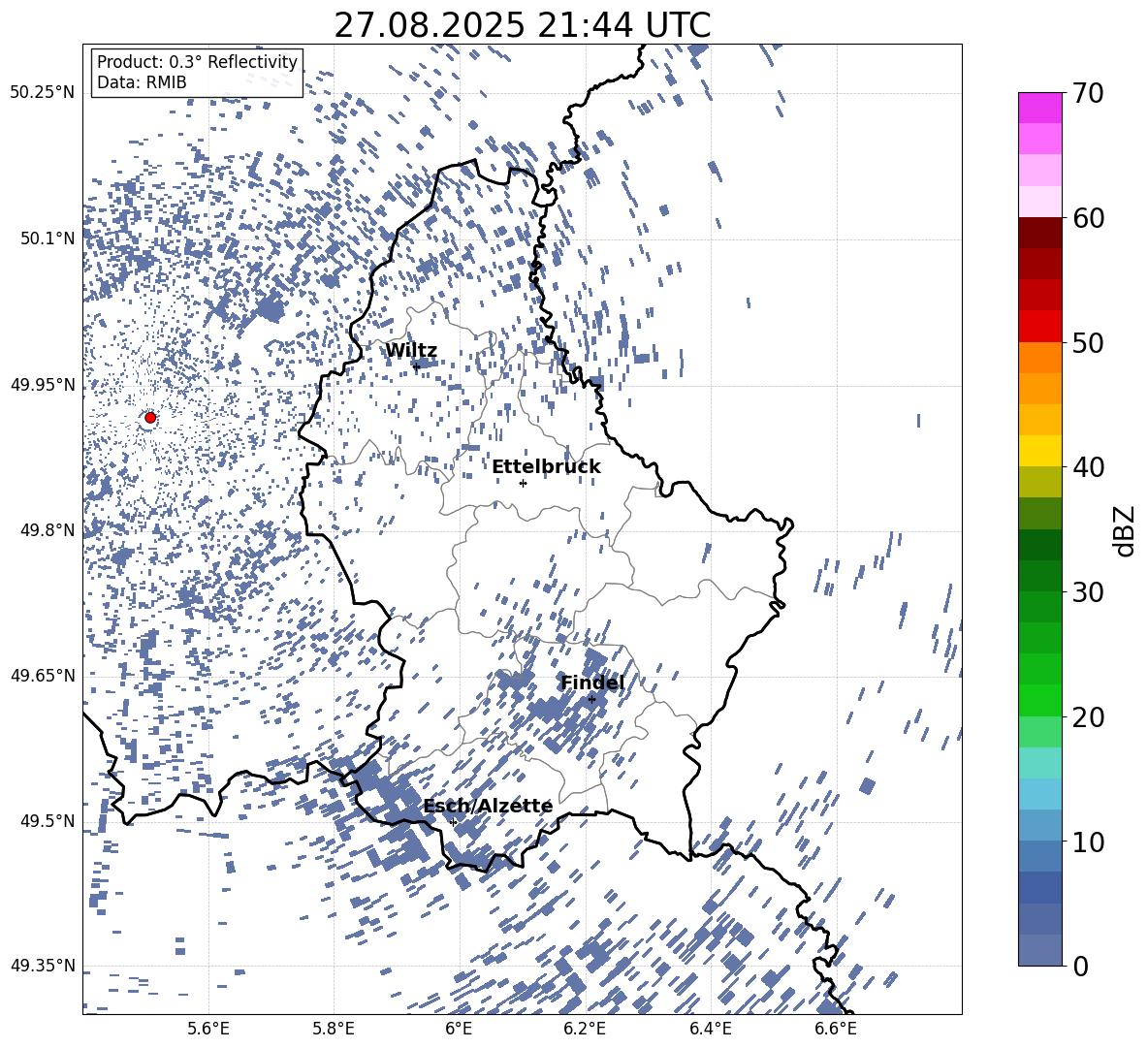This screenshot has height=1048, width=1148.
Task: Click the 60 tick on colorbar
Action: (x=1087, y=218)
